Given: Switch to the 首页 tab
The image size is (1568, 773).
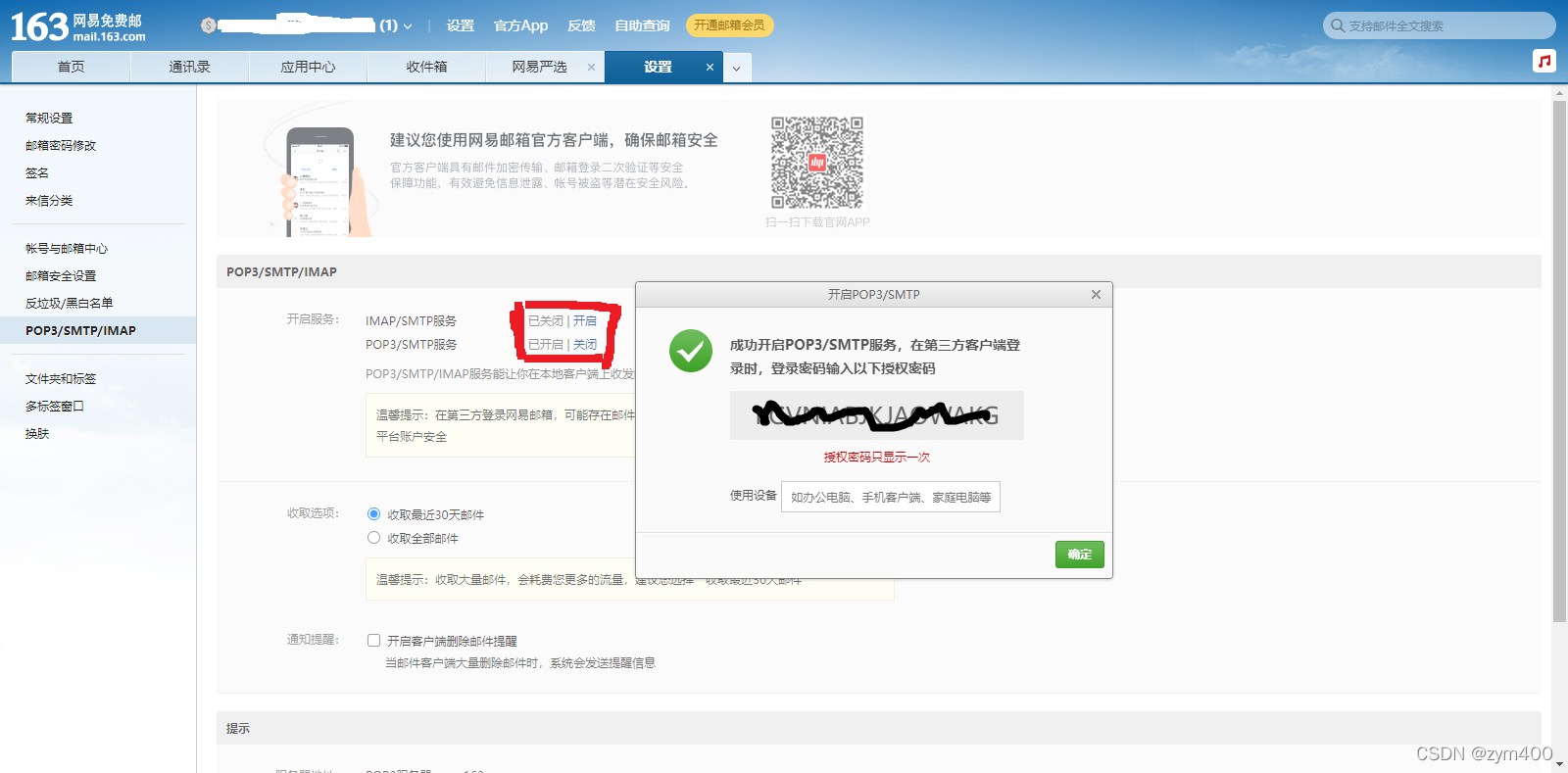Looking at the screenshot, I should [71, 67].
